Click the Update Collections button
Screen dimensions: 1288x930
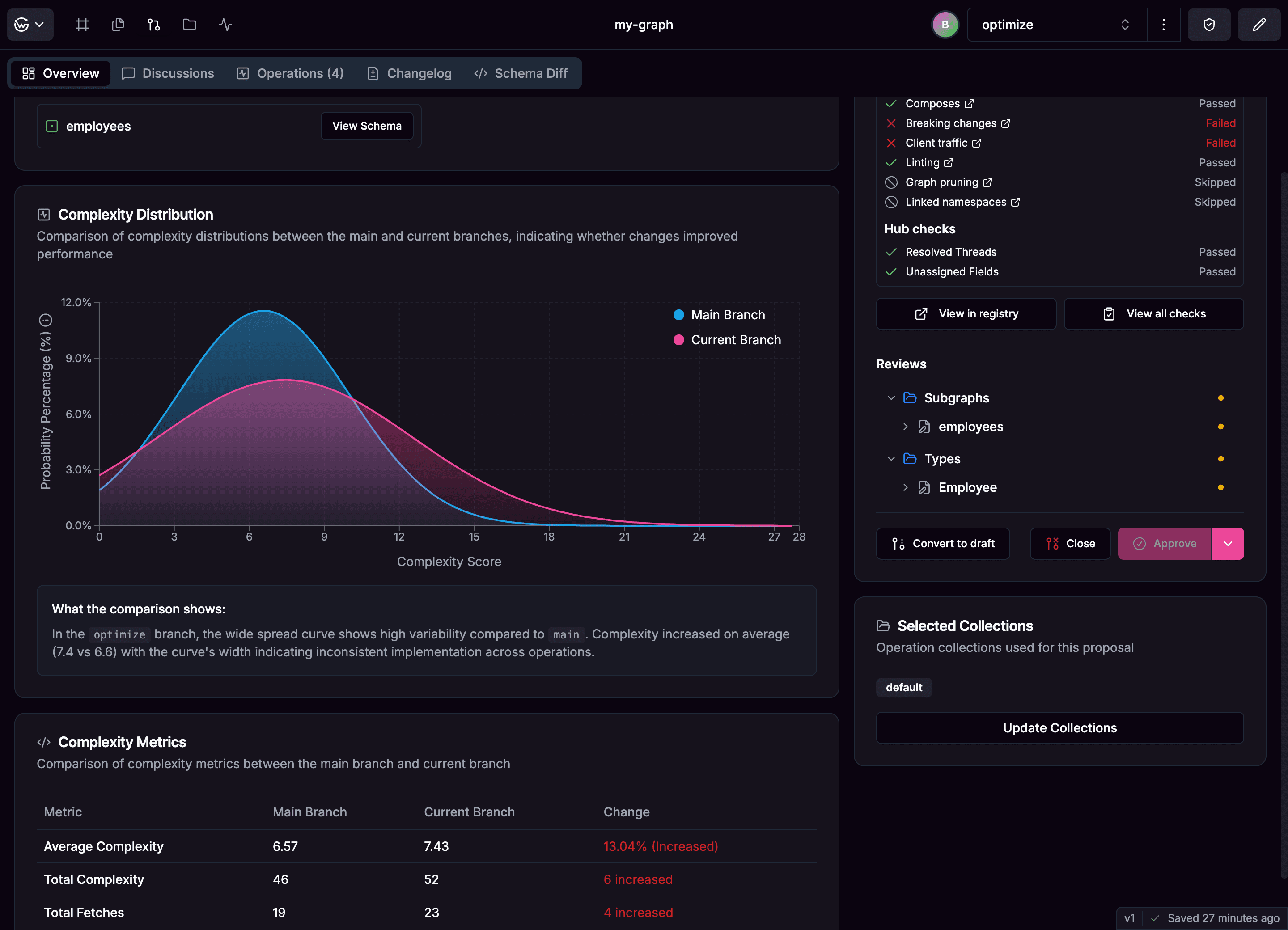coord(1060,728)
